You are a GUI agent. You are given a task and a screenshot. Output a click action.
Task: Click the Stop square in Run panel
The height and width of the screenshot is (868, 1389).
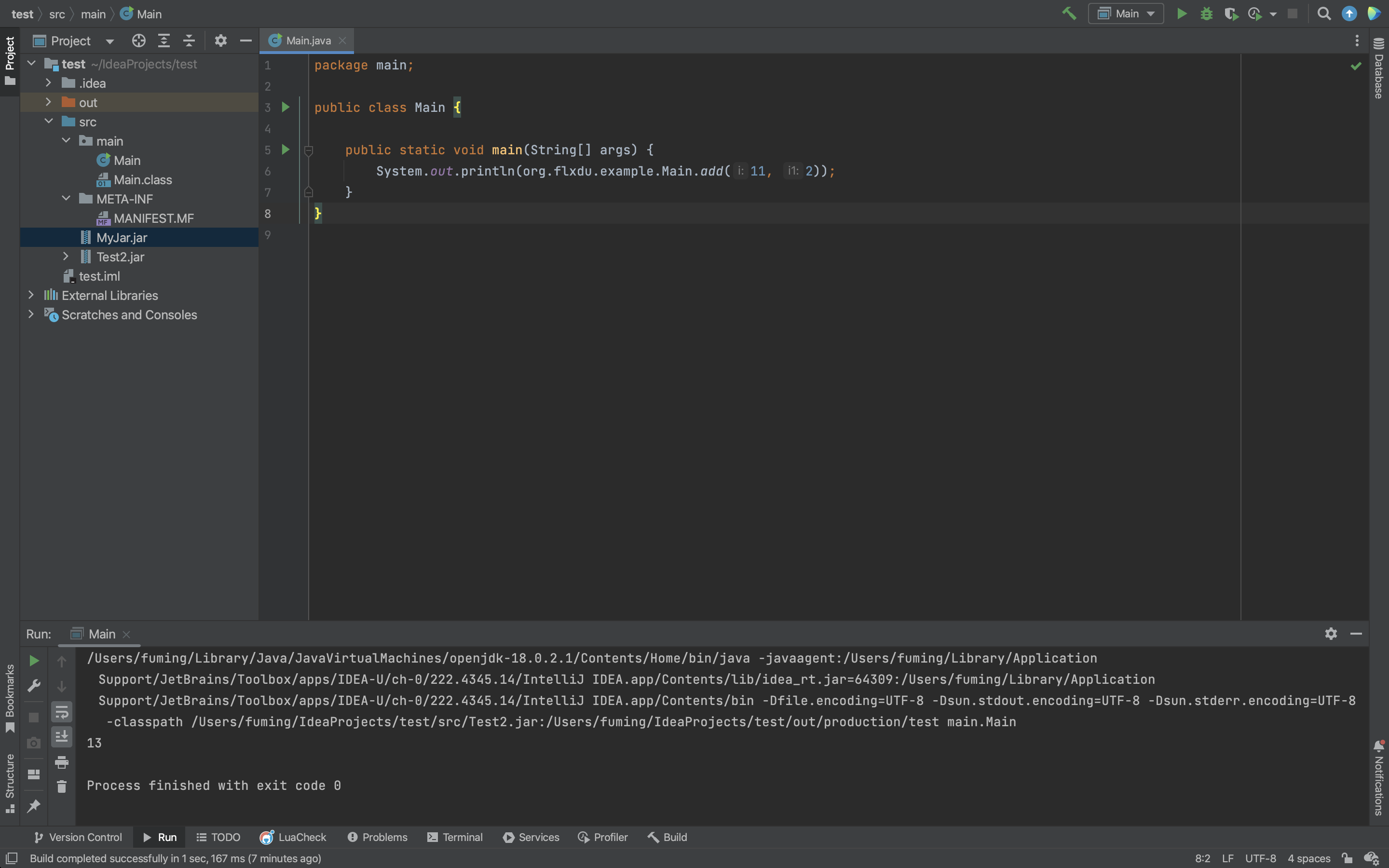34,718
